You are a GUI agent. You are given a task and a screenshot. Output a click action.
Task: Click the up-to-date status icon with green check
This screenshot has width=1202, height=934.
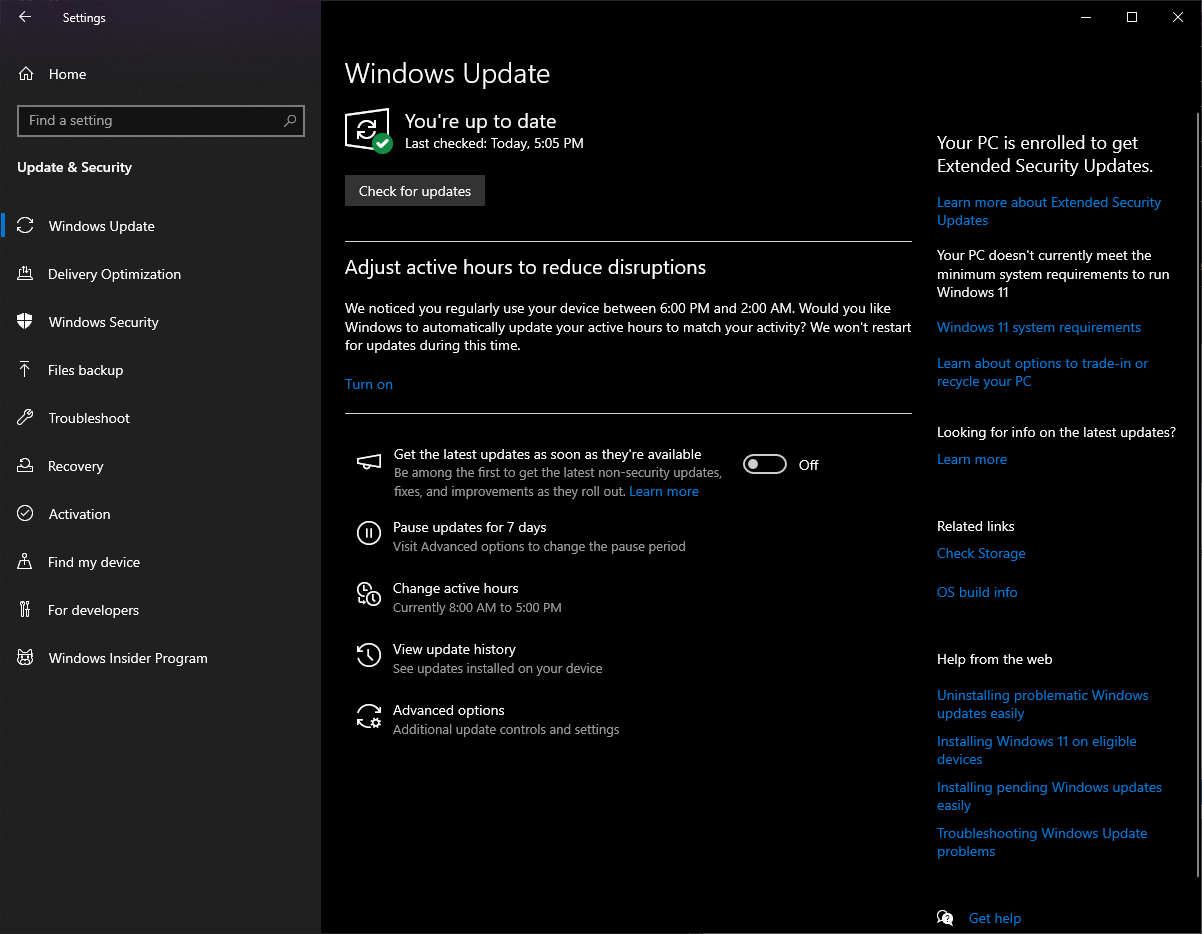pos(368,131)
